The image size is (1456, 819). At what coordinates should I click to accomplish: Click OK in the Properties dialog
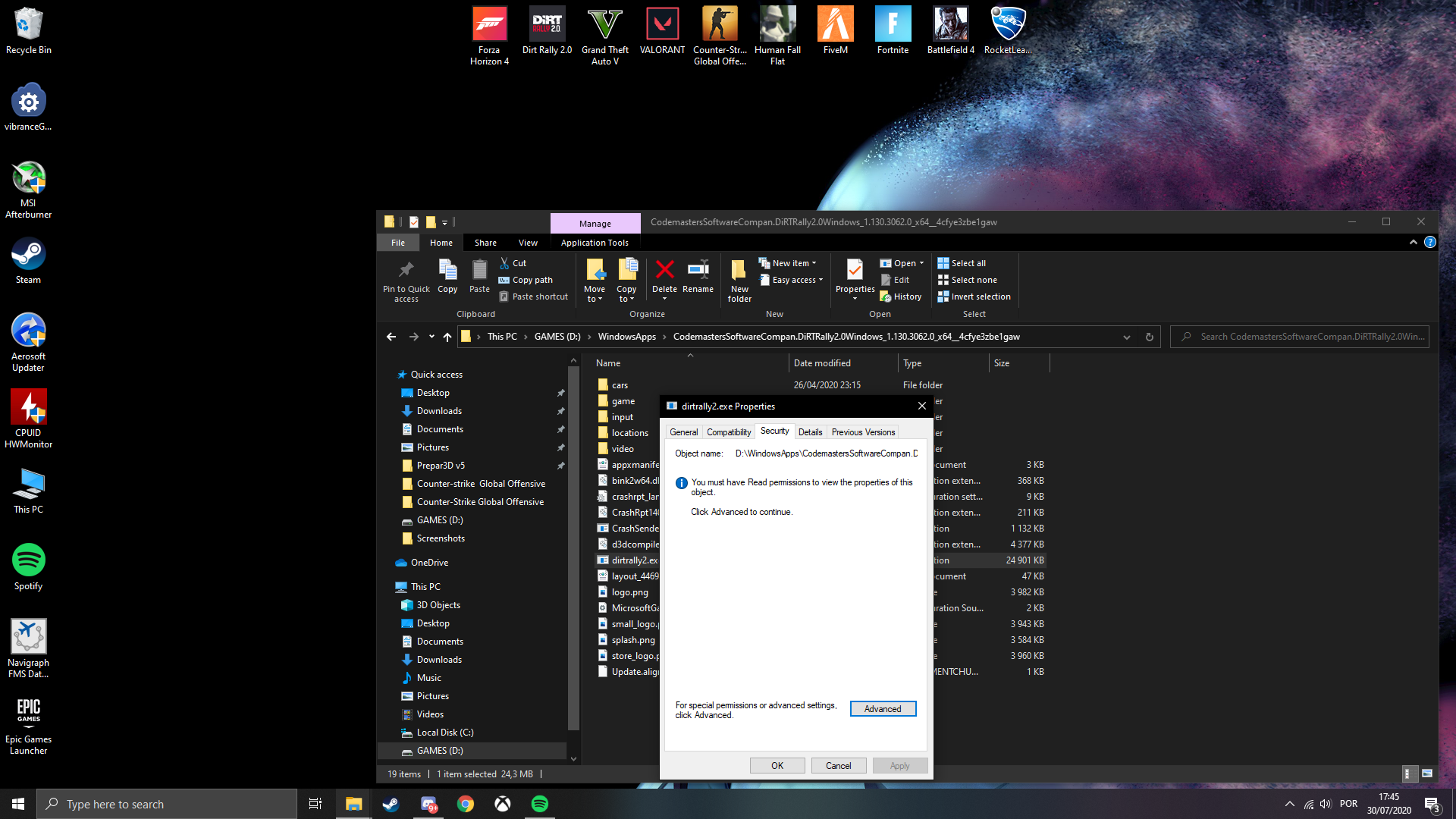(x=777, y=765)
